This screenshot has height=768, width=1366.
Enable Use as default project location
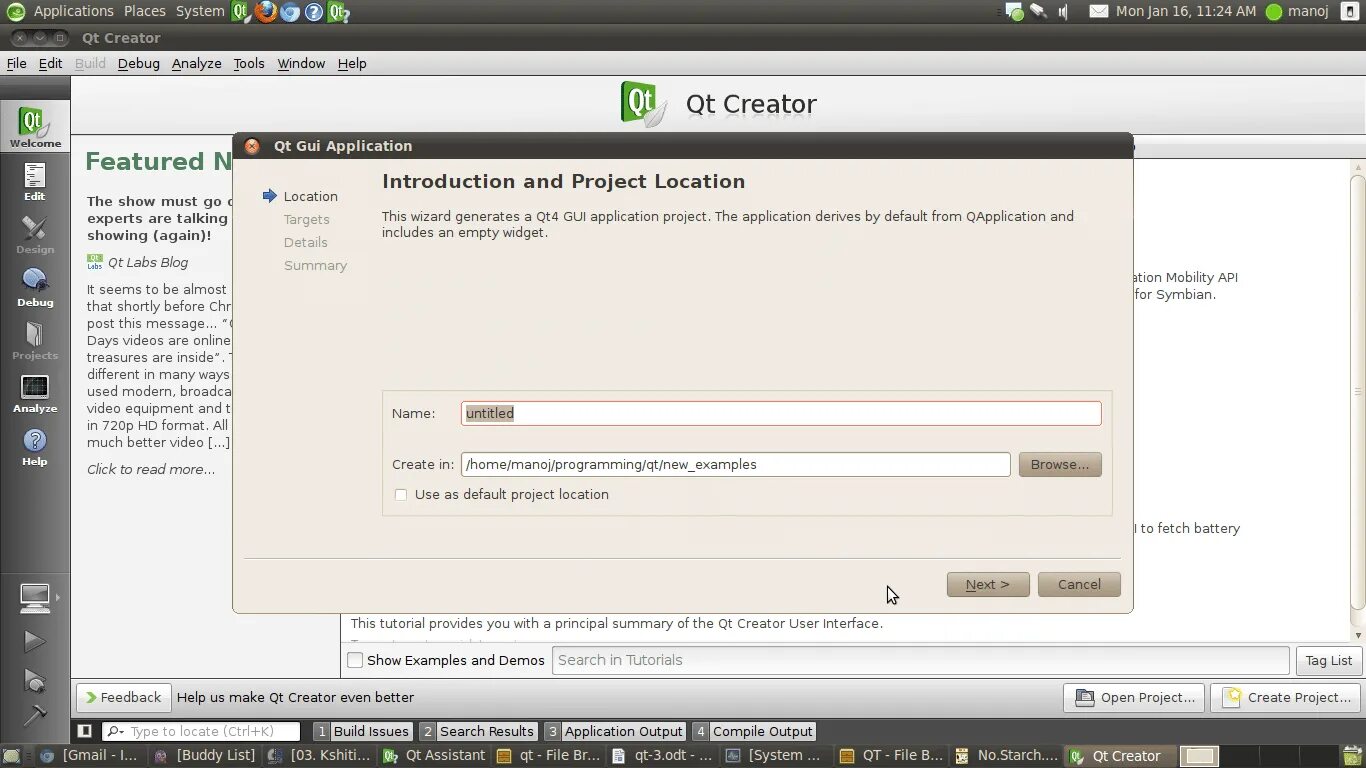coord(401,494)
